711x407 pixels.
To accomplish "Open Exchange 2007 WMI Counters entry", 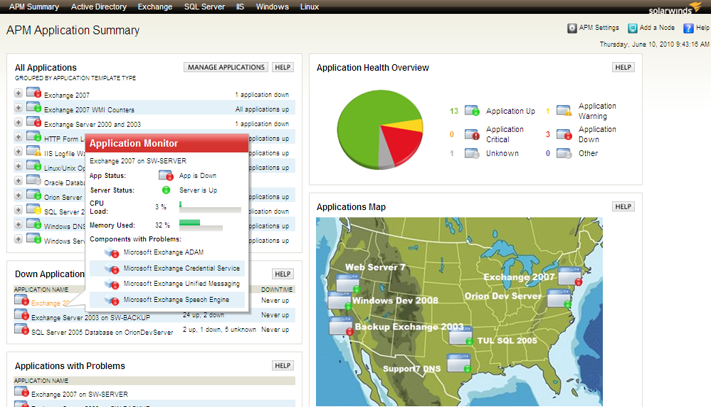I will coord(89,110).
